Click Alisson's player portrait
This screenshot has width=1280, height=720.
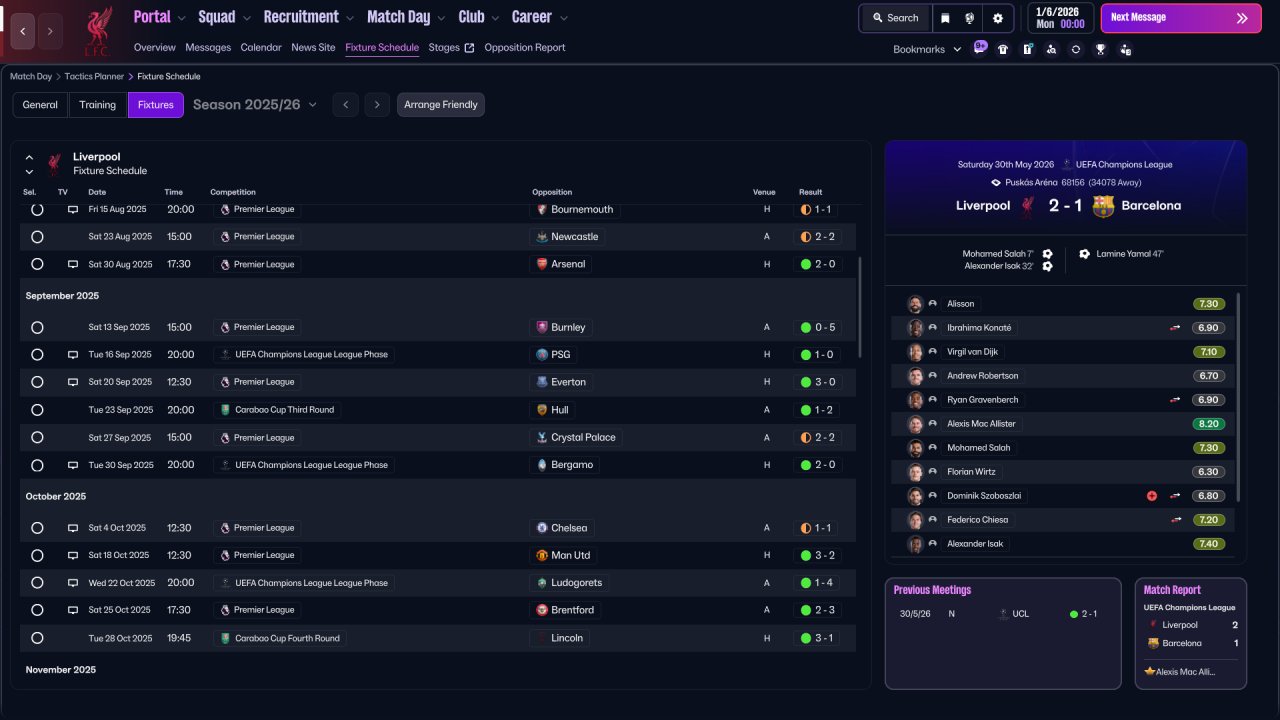(x=915, y=304)
